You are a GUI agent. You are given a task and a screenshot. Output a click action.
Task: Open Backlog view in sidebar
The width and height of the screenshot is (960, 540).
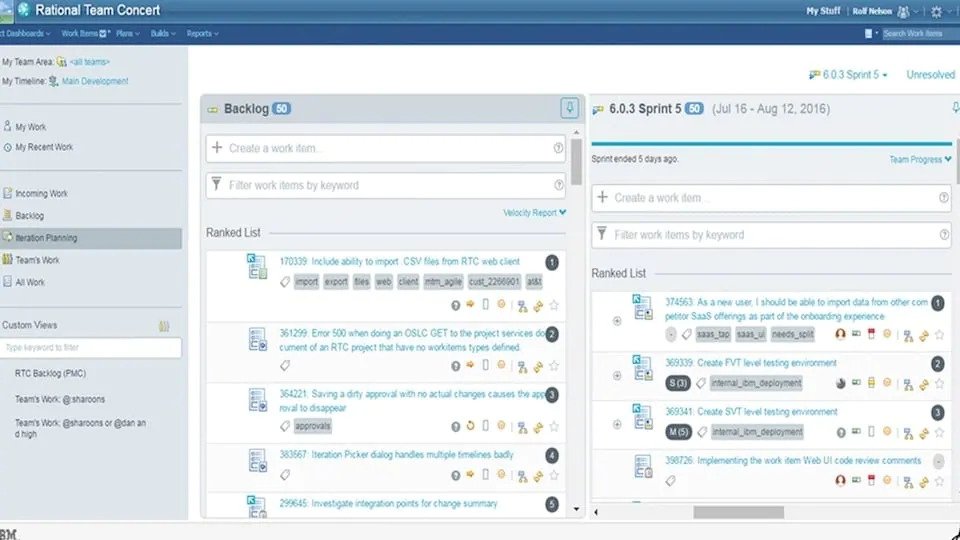click(x=29, y=216)
